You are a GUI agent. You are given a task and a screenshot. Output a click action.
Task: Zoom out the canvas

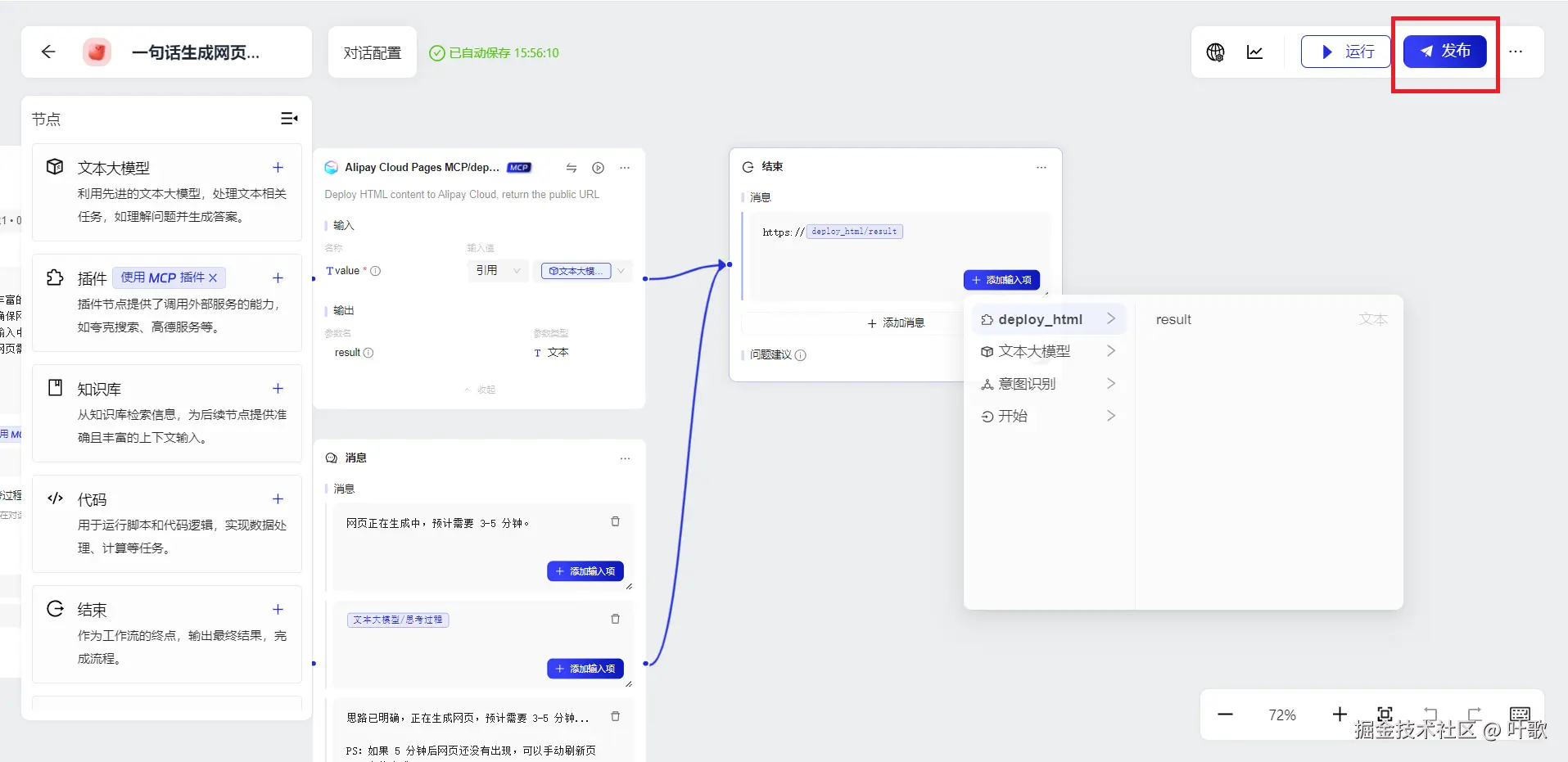tap(1225, 715)
